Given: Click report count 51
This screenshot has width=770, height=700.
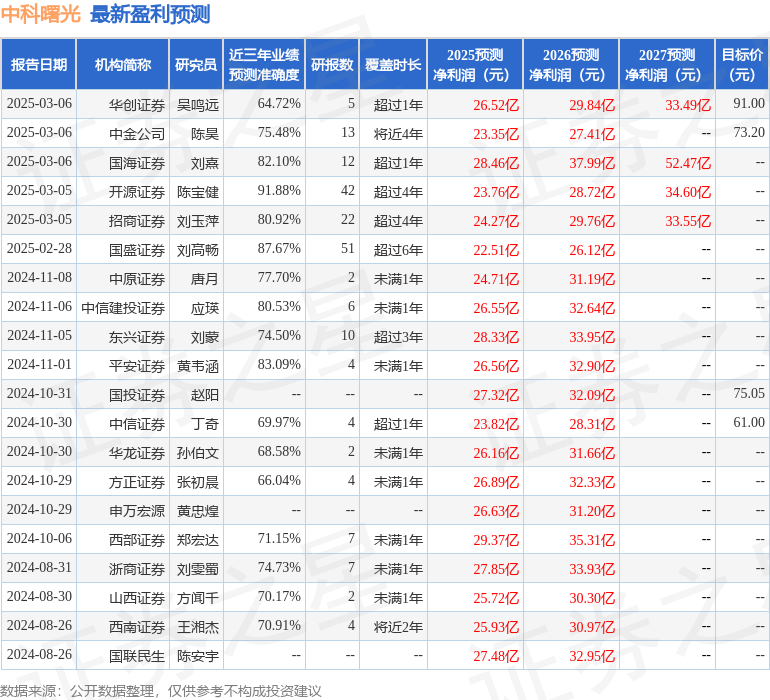Looking at the screenshot, I should click(348, 248).
